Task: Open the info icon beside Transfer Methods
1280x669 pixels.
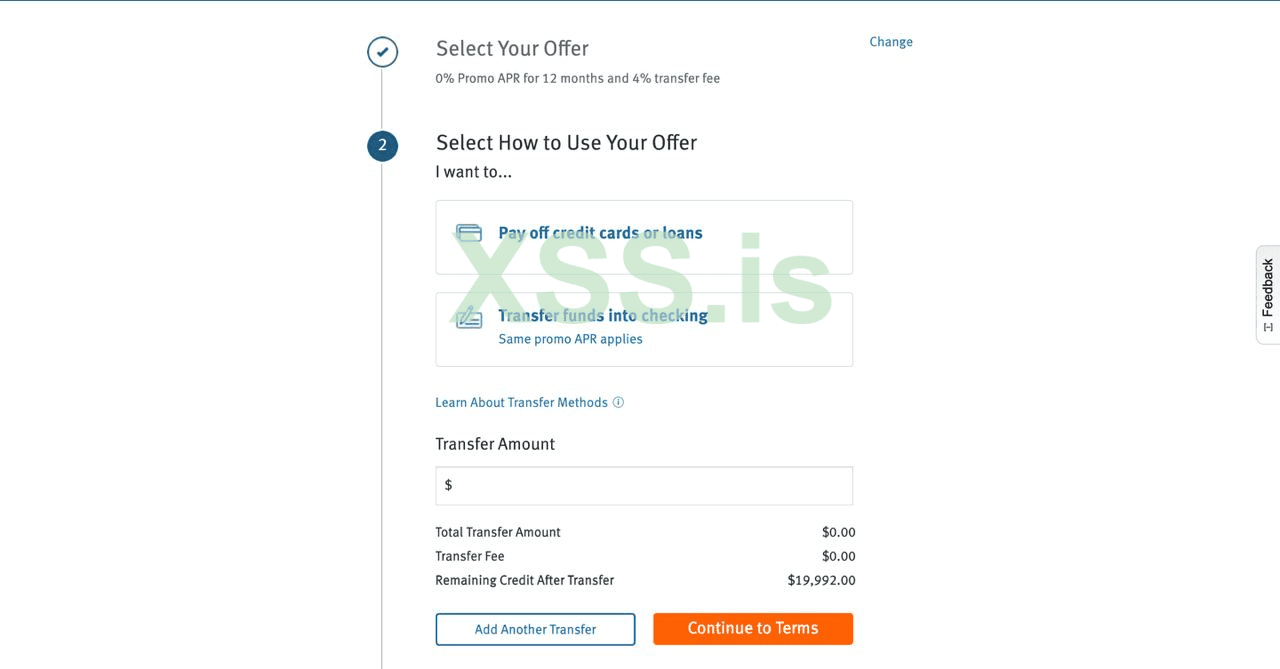Action: 618,403
